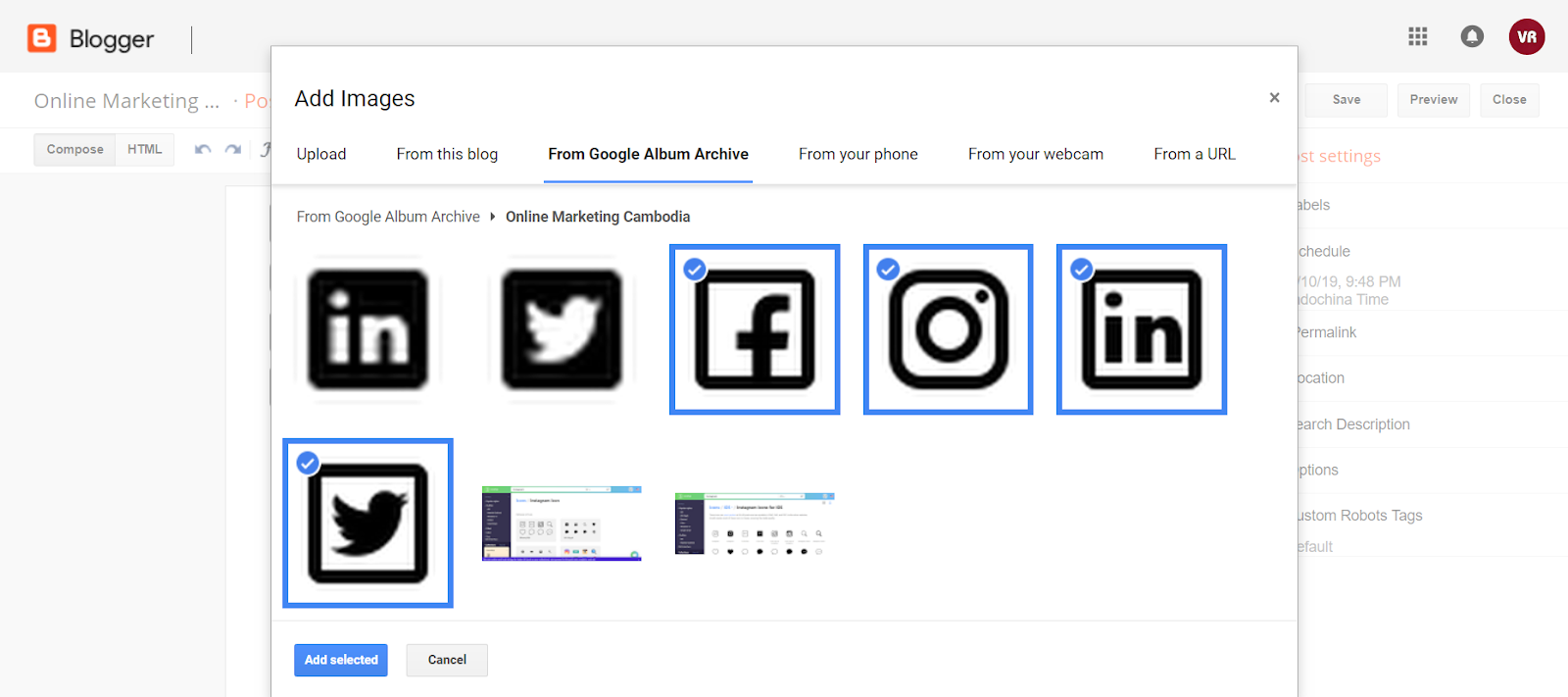Click the redo arrow in the editor toolbar
The image size is (1568, 697).
pos(232,149)
